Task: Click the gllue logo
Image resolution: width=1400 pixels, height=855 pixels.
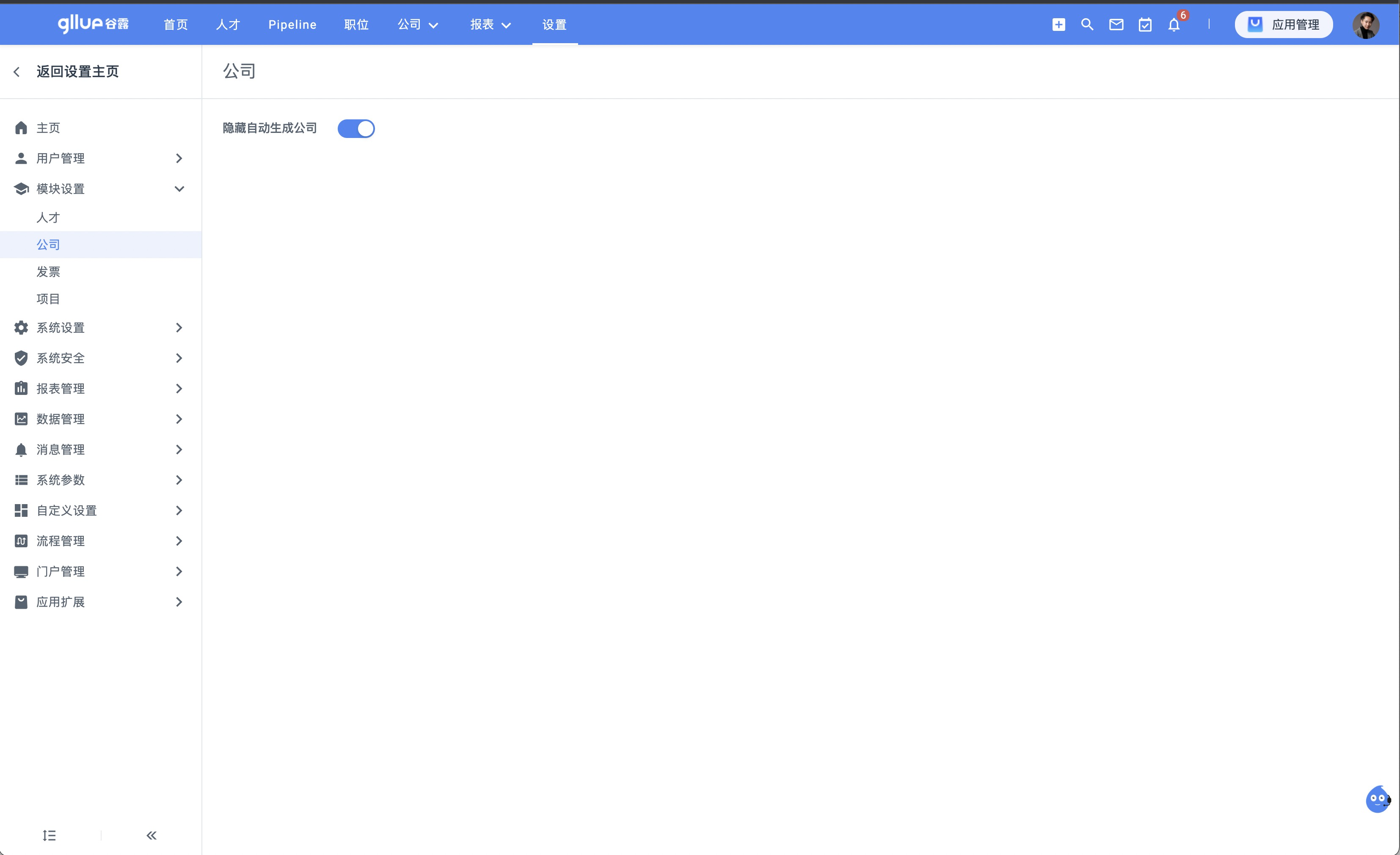Action: [x=93, y=24]
